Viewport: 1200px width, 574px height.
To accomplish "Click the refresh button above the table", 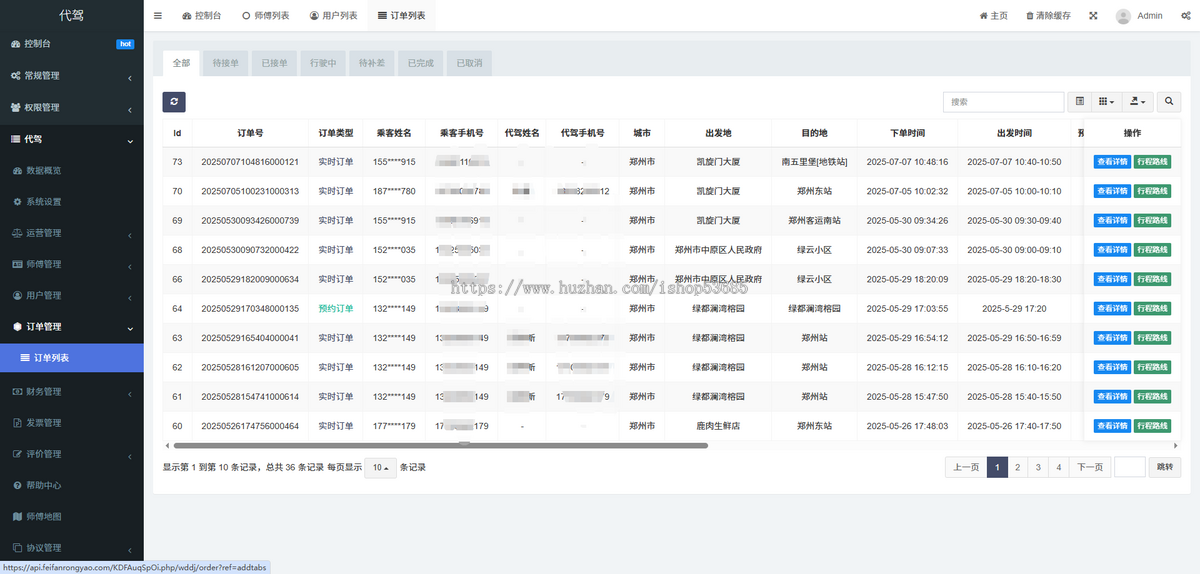I will tap(174, 102).
